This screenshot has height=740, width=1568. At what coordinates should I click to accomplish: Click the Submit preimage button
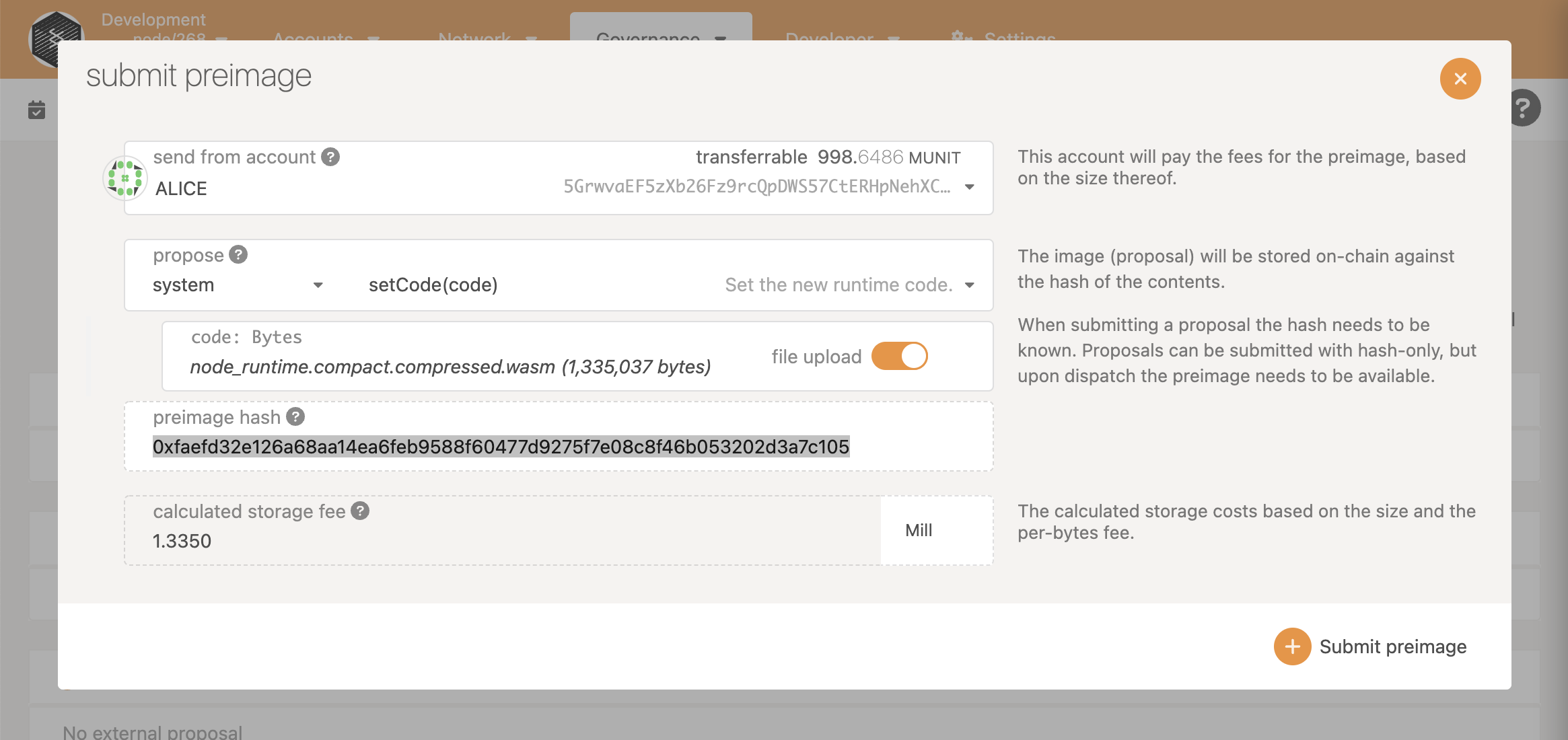1371,646
